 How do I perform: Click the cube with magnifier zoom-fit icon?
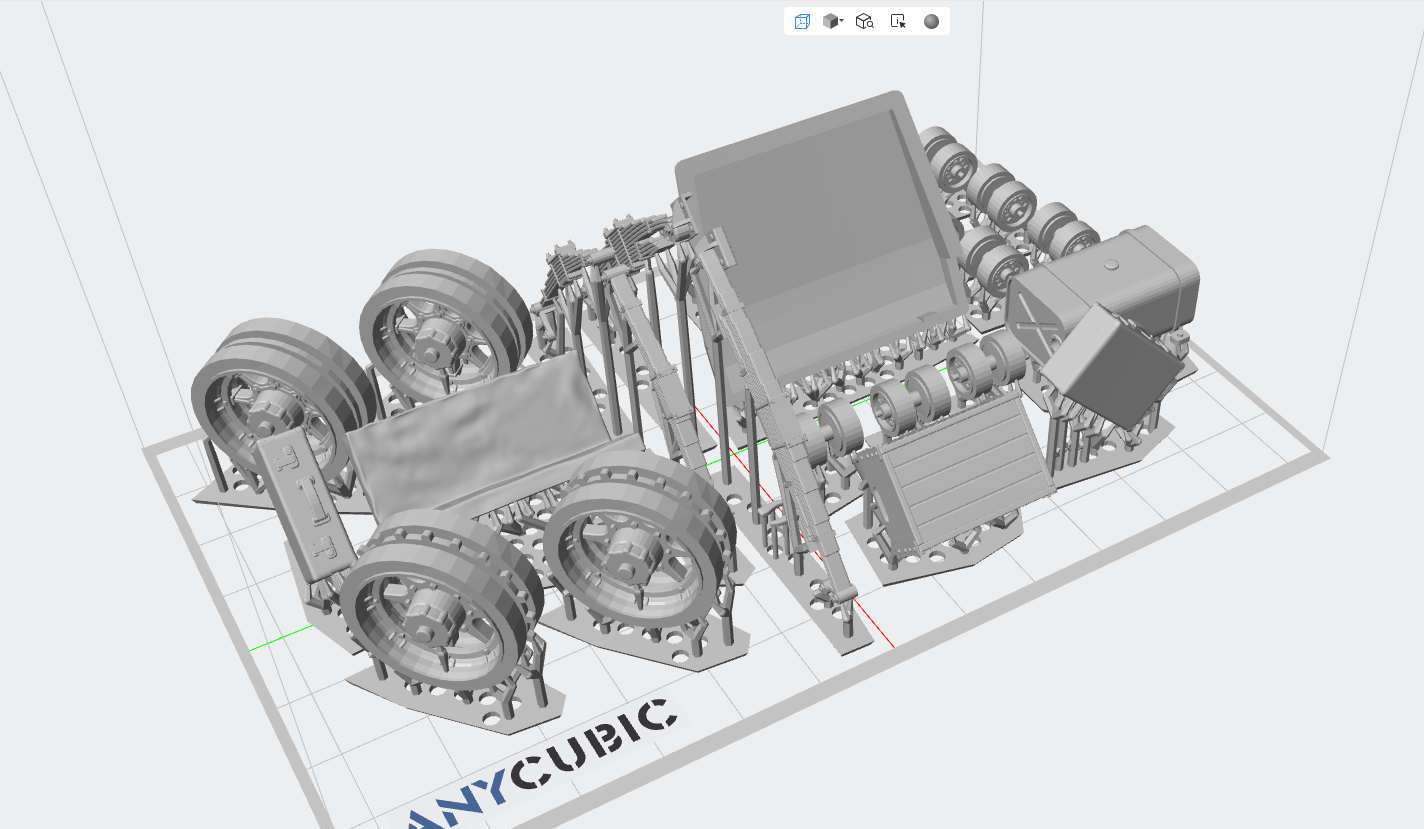(865, 22)
